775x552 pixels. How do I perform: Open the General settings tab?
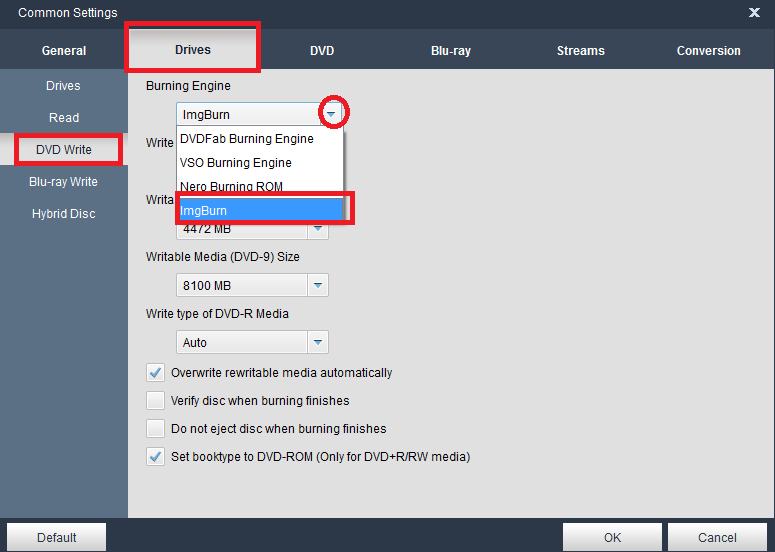pyautogui.click(x=64, y=50)
